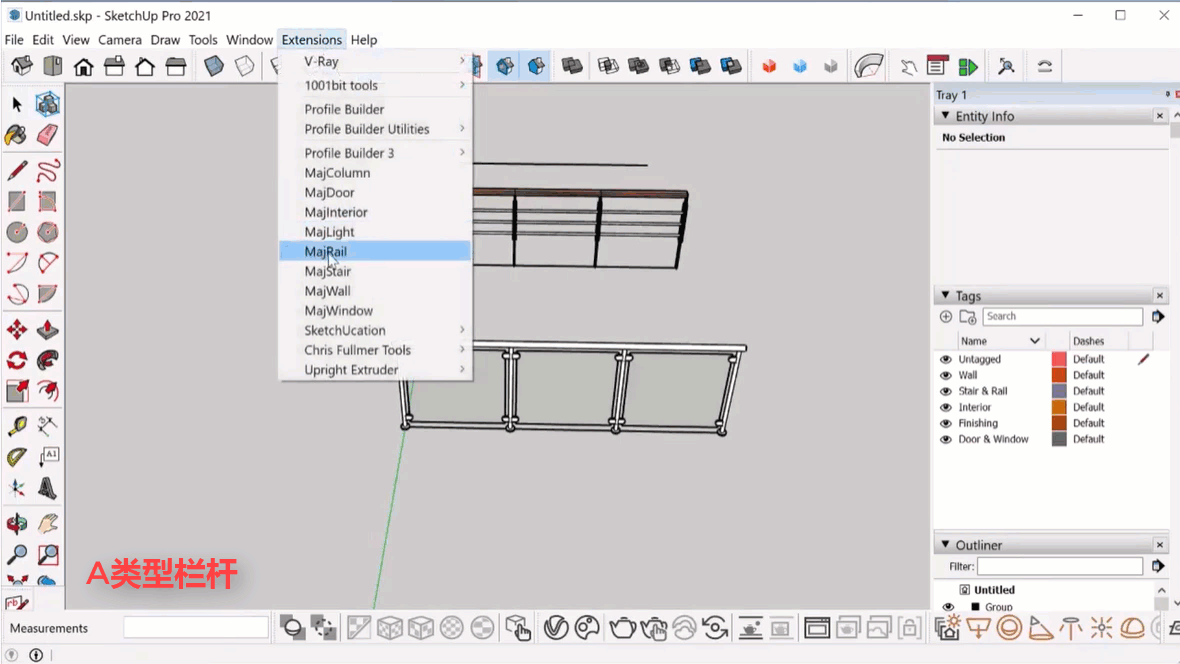1180x664 pixels.
Task: Select the Tape Measure tool
Action: tap(17, 426)
